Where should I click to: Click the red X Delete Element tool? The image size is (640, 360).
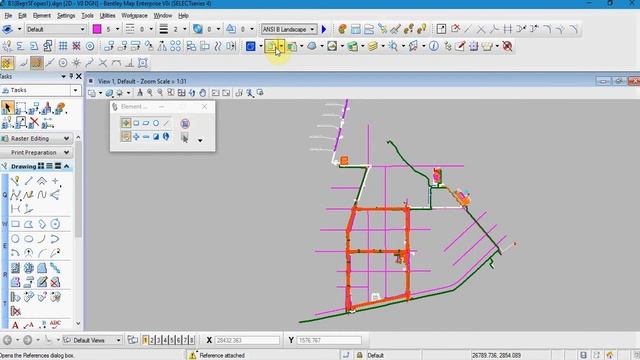pyautogui.click(x=34, y=122)
